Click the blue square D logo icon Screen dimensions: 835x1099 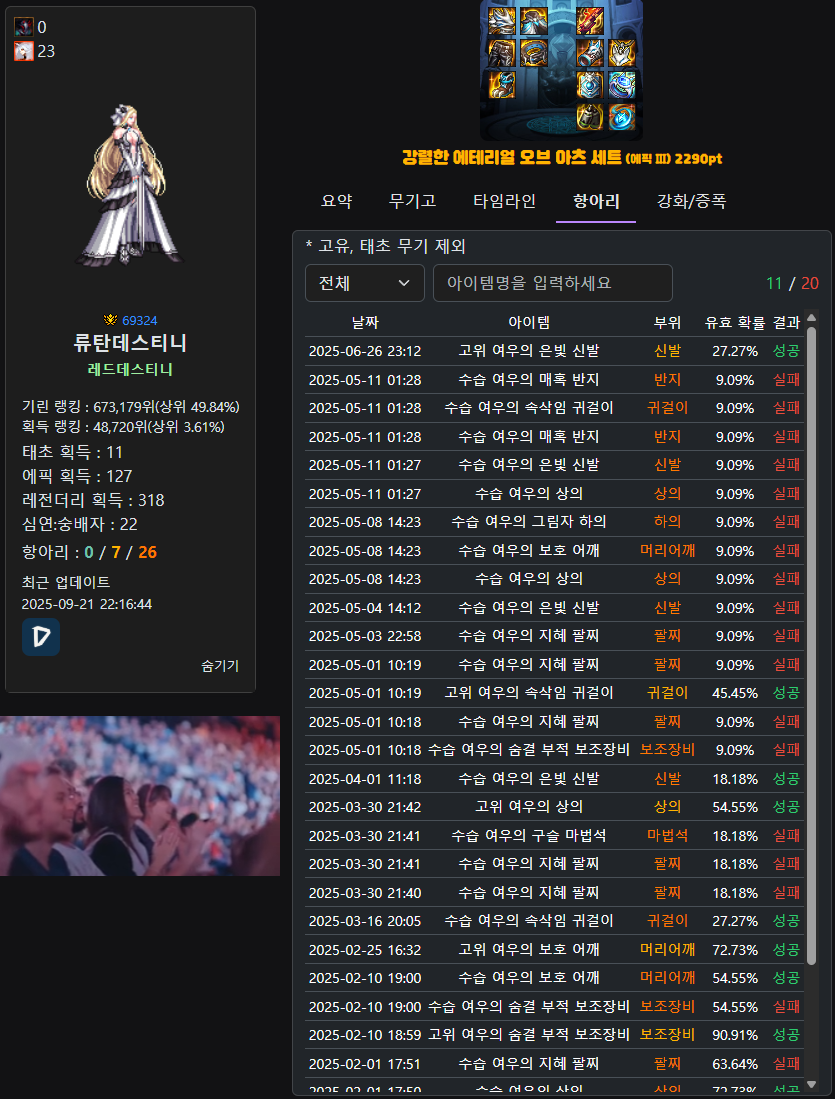tap(41, 637)
